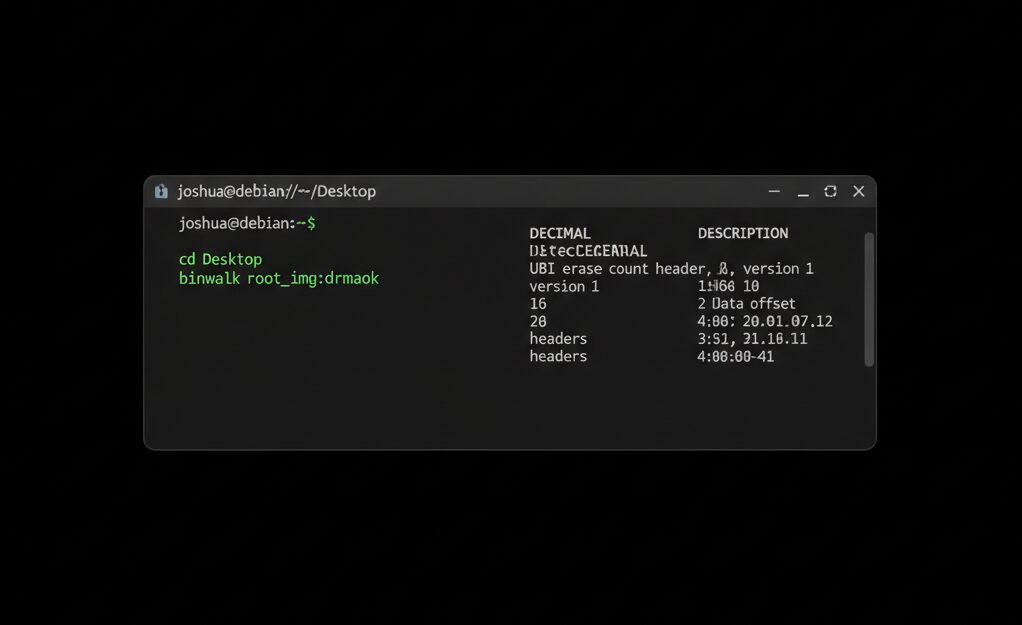Screen dimensions: 1022x625
Task: Click the decimal value 16
Action: coord(538,303)
